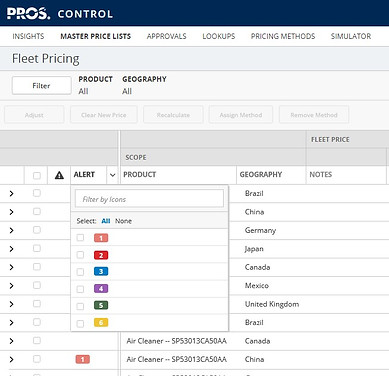Image resolution: width=389 pixels, height=376 pixels.
Task: Tick the row checkbox for Air Cleaner Canada
Action: [37, 340]
